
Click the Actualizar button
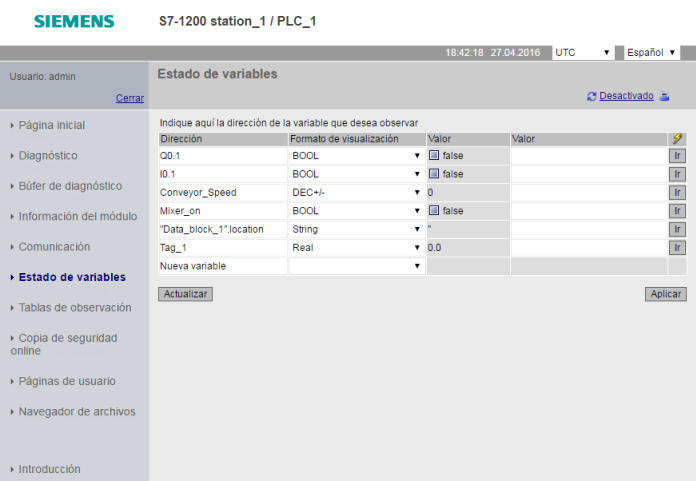click(185, 294)
